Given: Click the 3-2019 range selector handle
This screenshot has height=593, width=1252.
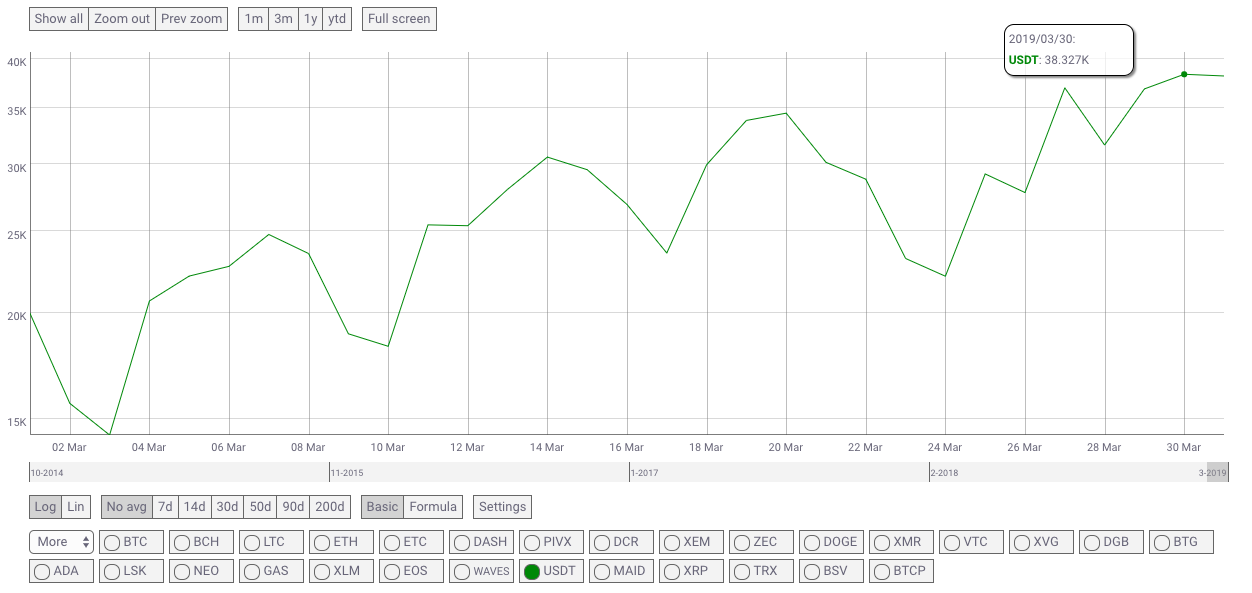Looking at the screenshot, I should pyautogui.click(x=1216, y=472).
